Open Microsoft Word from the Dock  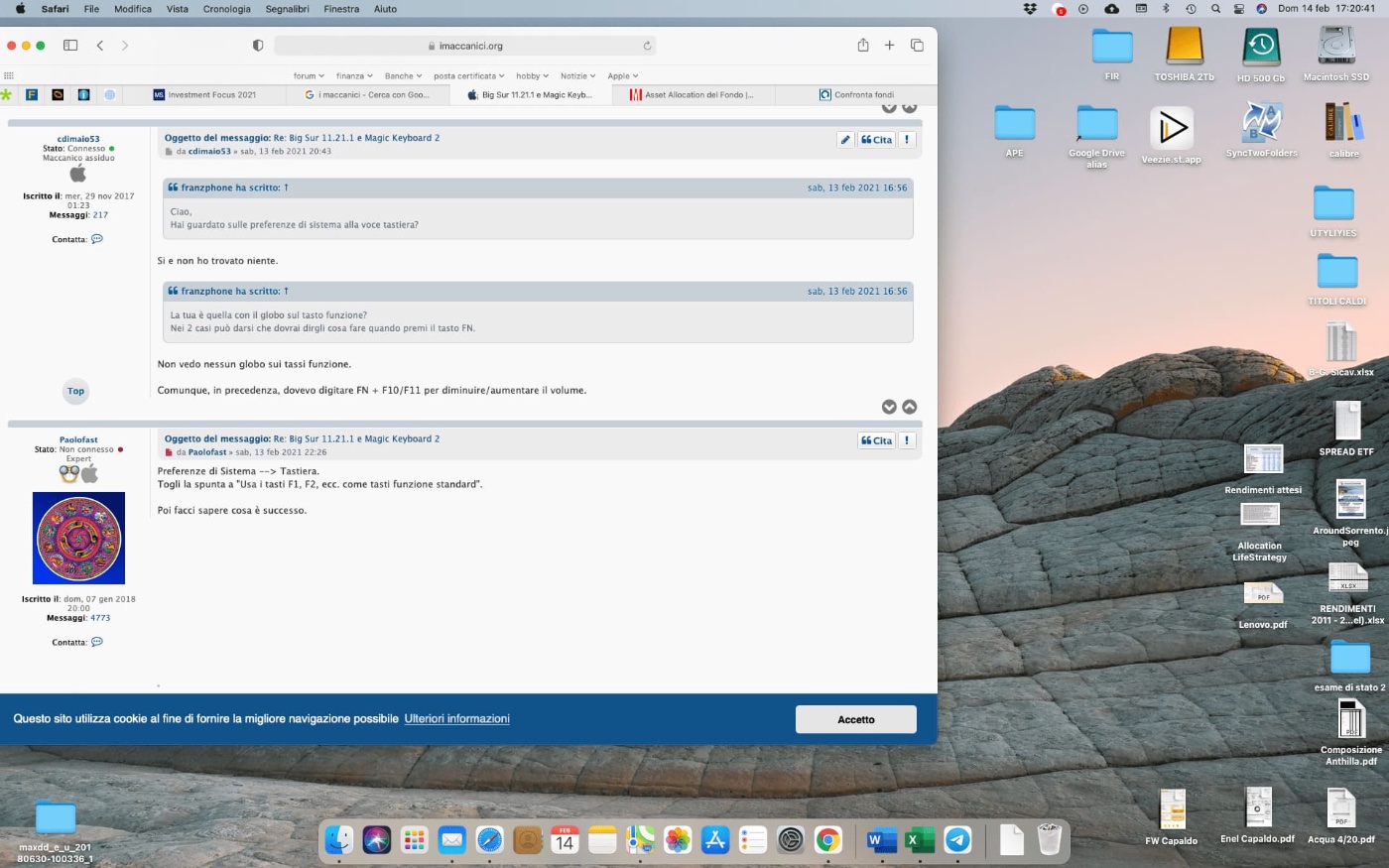(881, 840)
